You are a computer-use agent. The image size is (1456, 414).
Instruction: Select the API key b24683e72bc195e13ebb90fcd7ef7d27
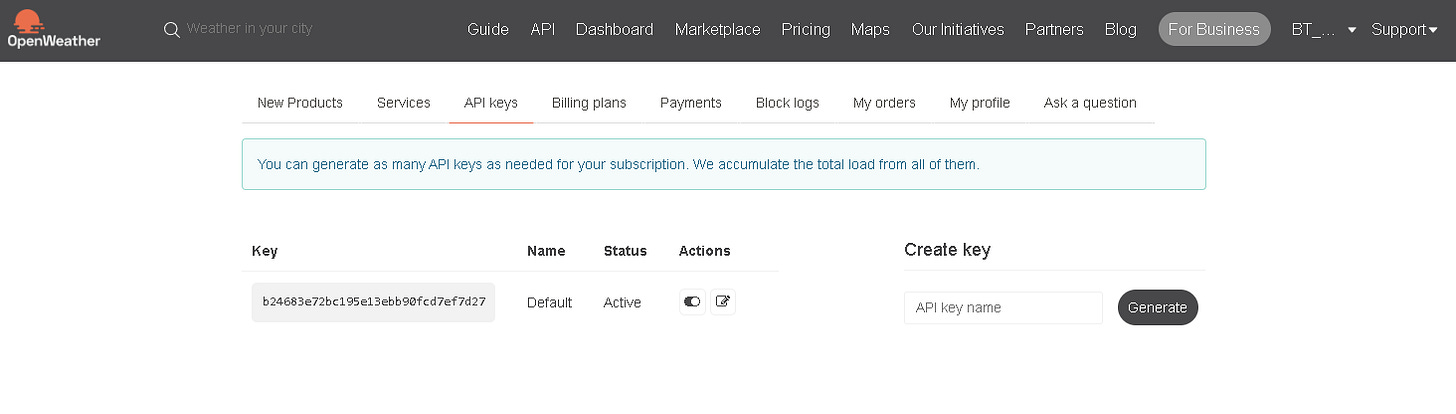[374, 301]
